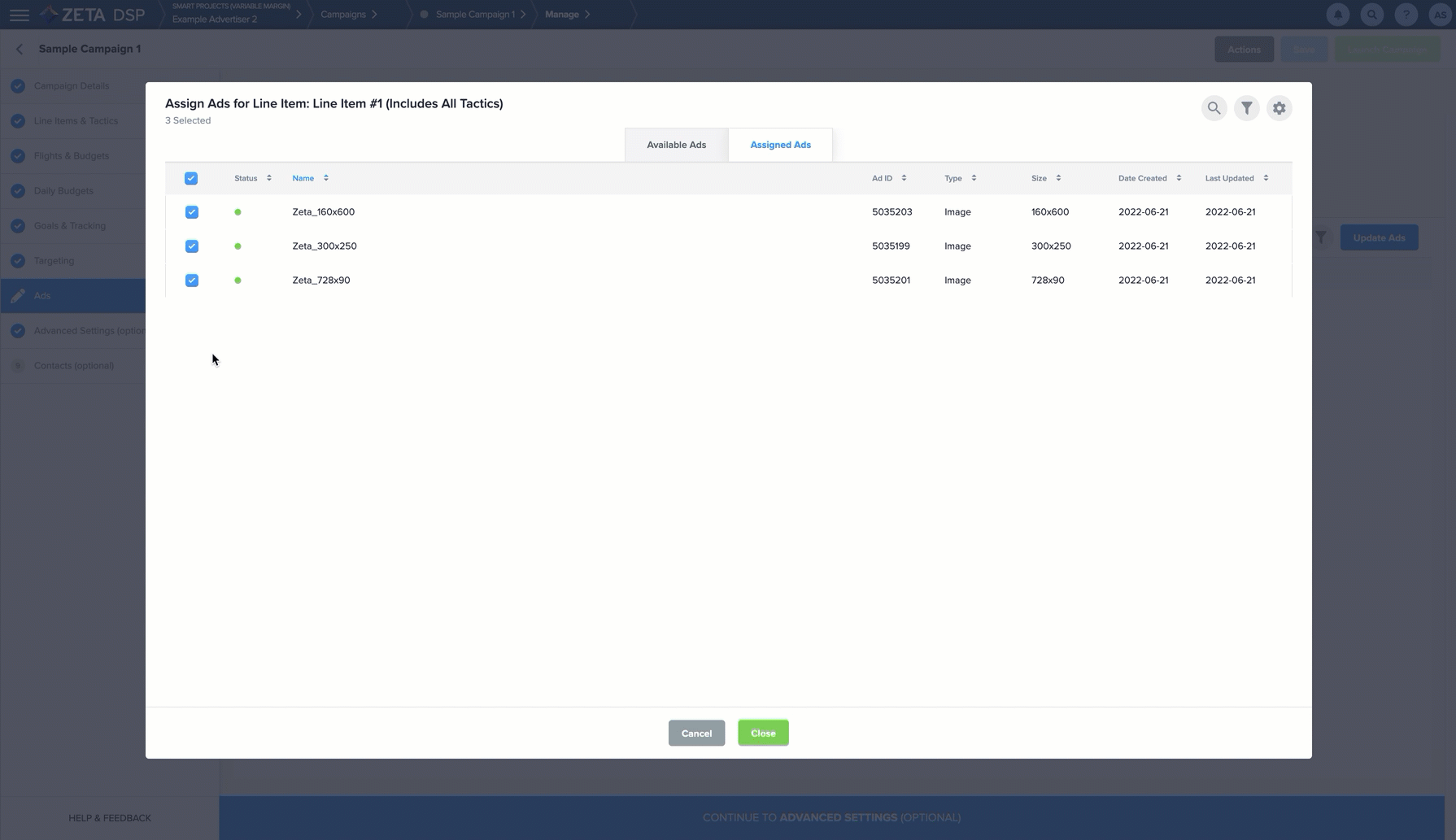Open the hamburger menu in the top bar

pyautogui.click(x=19, y=15)
